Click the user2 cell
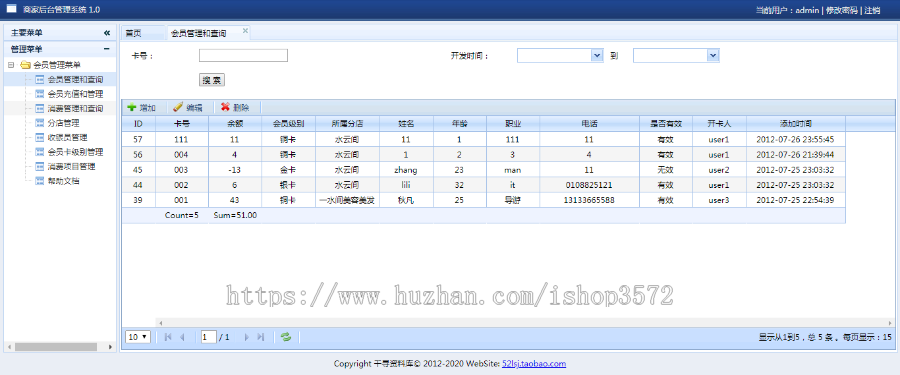 [719, 170]
